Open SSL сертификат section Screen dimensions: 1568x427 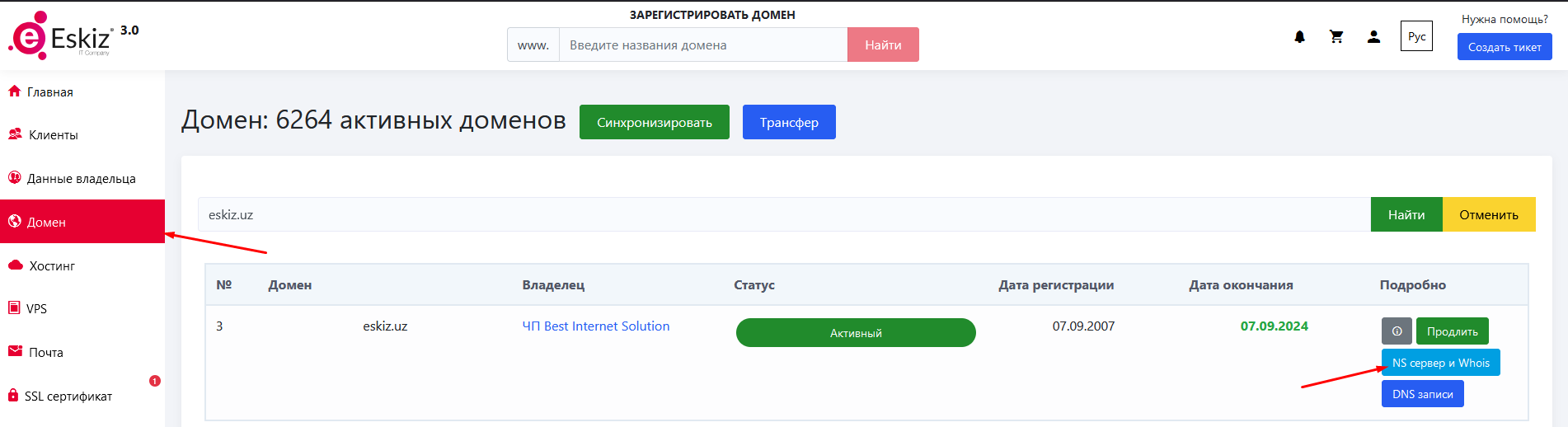[x=68, y=396]
